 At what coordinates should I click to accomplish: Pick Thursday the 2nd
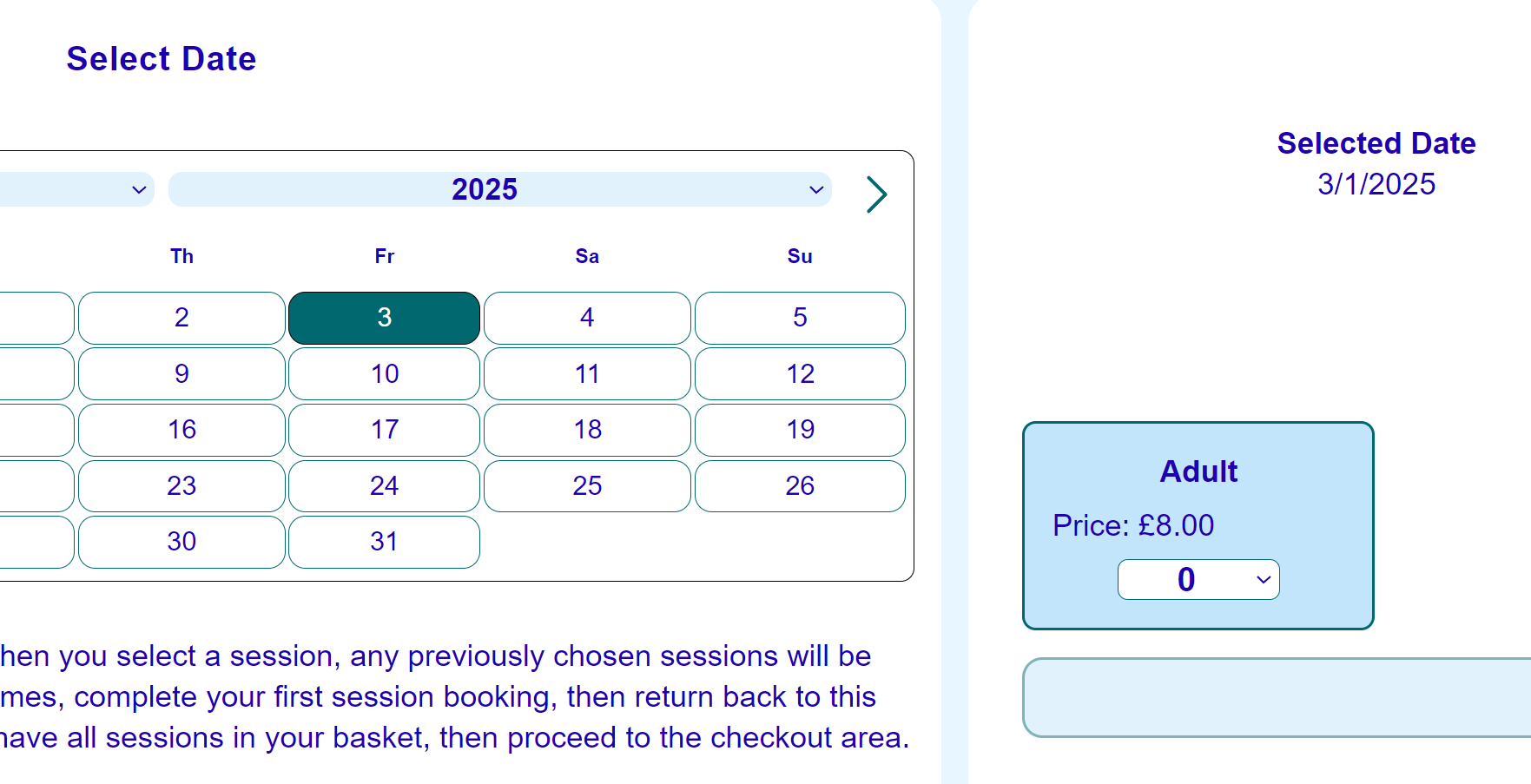click(181, 318)
